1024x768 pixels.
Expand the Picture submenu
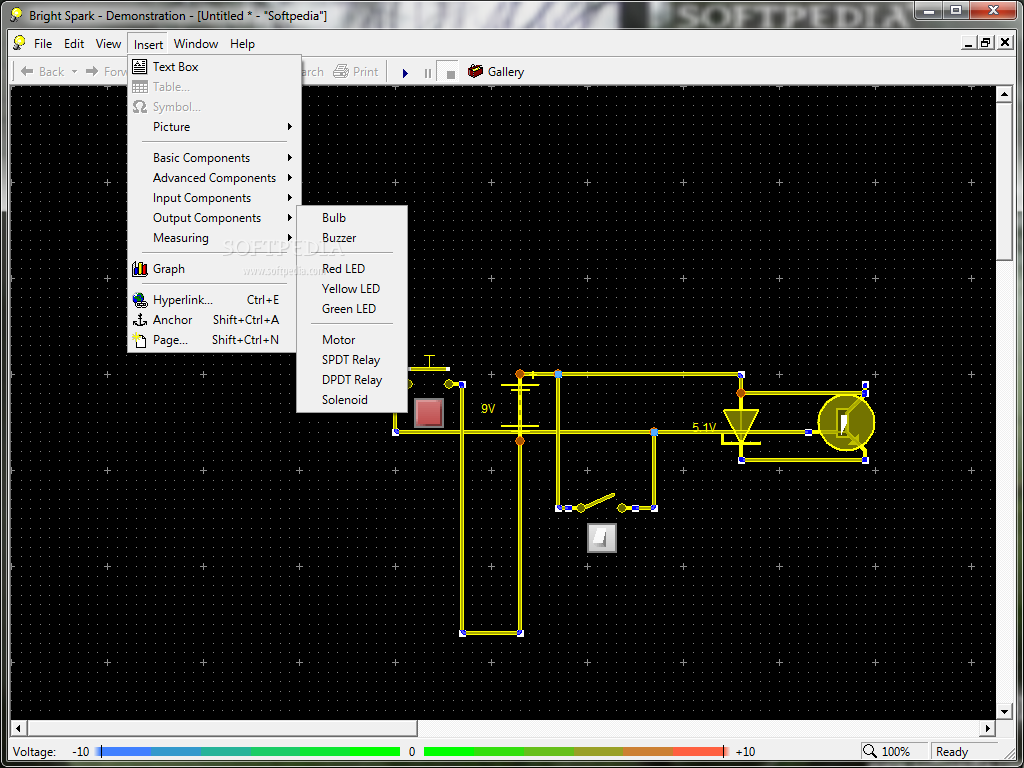tap(215, 127)
